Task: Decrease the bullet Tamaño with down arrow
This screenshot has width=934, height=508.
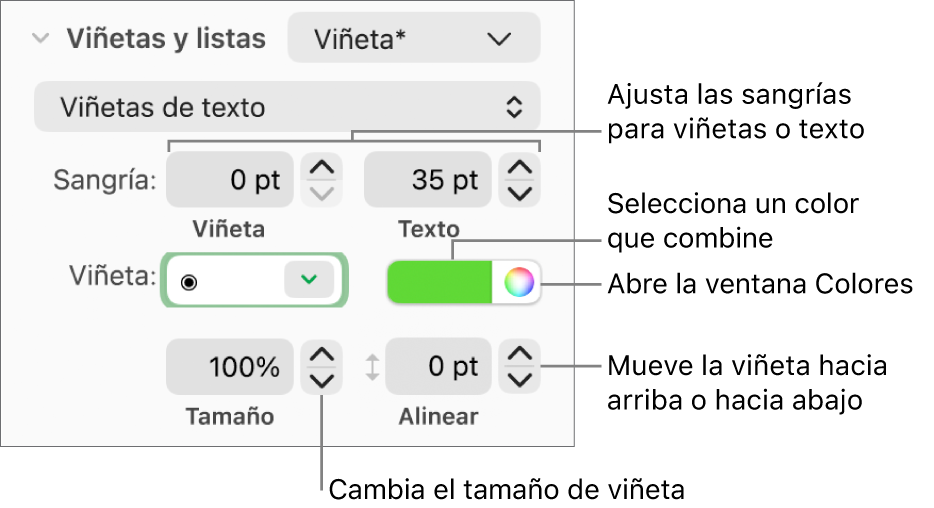Action: click(321, 380)
